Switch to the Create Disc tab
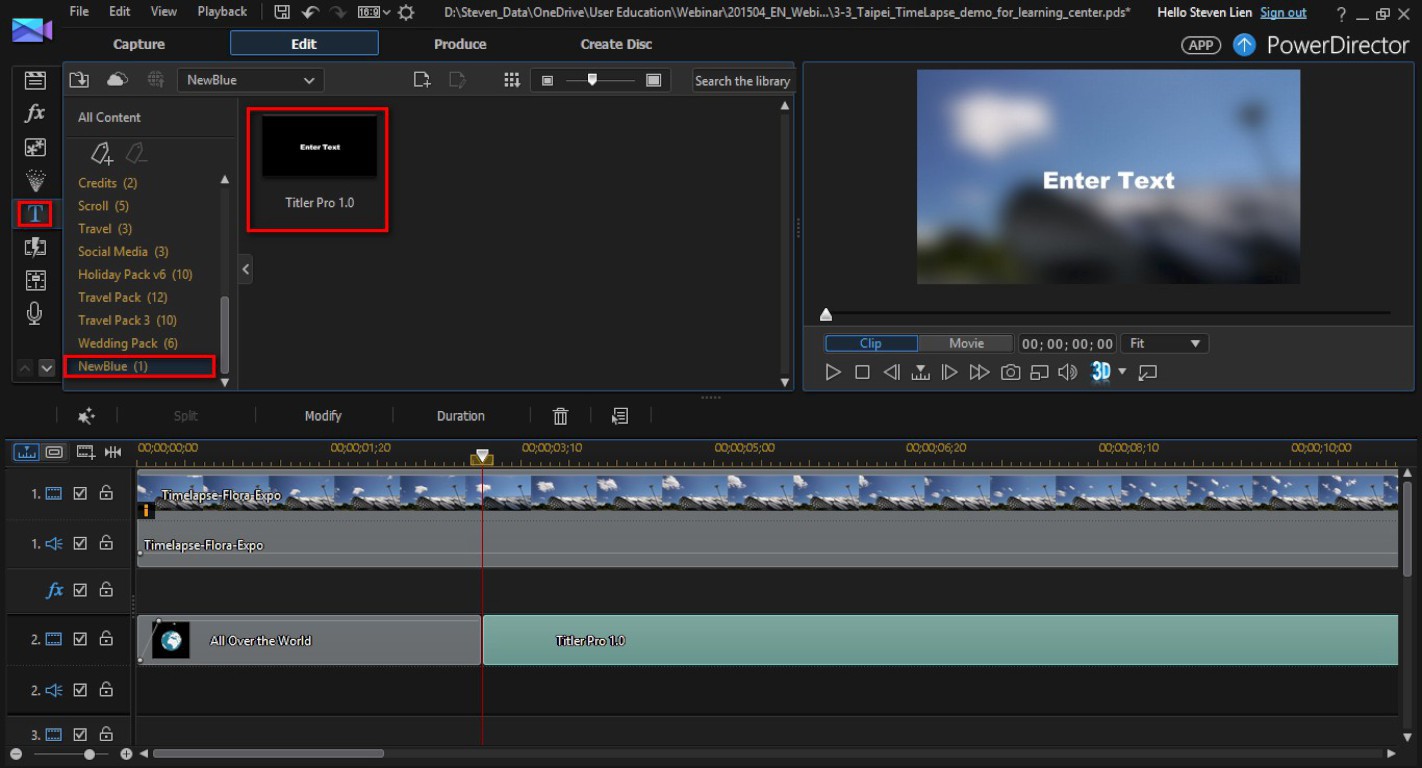This screenshot has height=768, width=1422. click(x=616, y=44)
